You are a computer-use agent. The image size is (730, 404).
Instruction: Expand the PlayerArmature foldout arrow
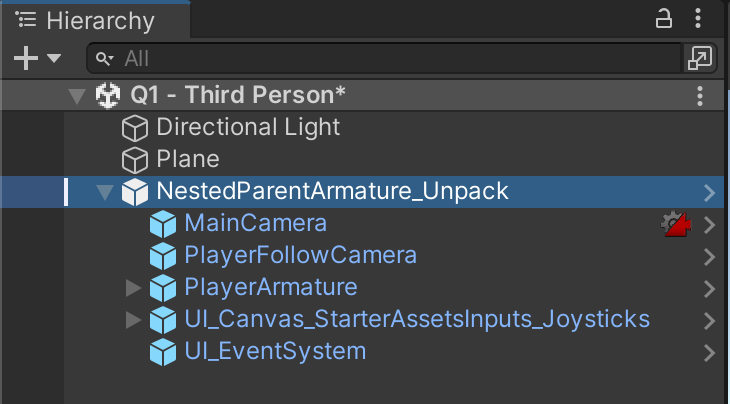(132, 288)
